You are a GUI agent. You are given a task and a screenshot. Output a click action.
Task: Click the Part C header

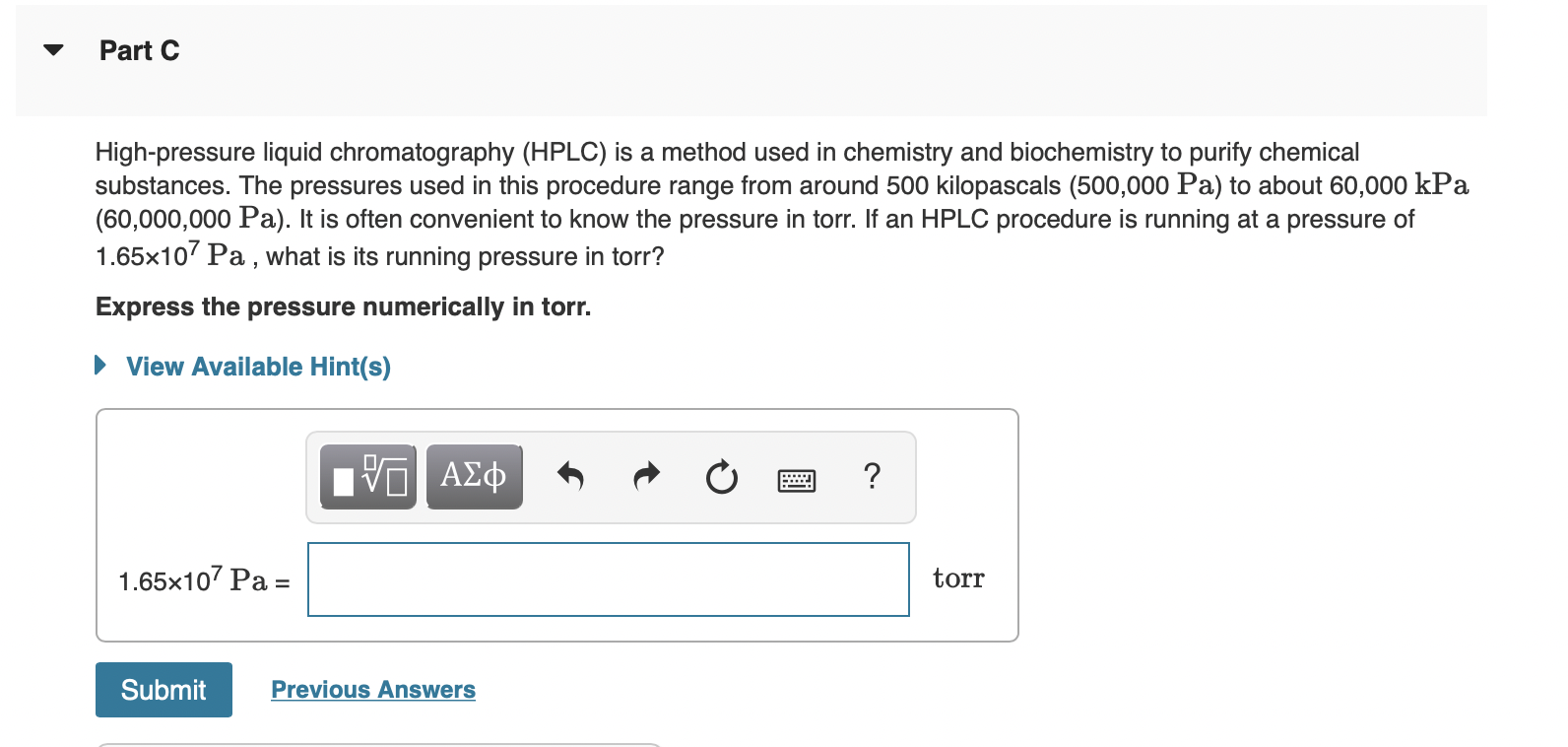click(x=138, y=50)
